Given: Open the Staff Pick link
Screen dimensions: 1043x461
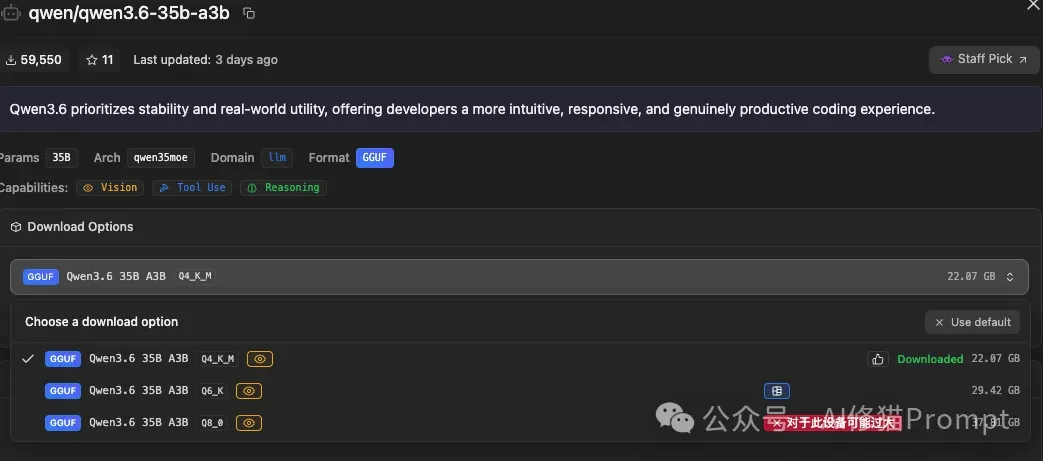Looking at the screenshot, I should 984,59.
